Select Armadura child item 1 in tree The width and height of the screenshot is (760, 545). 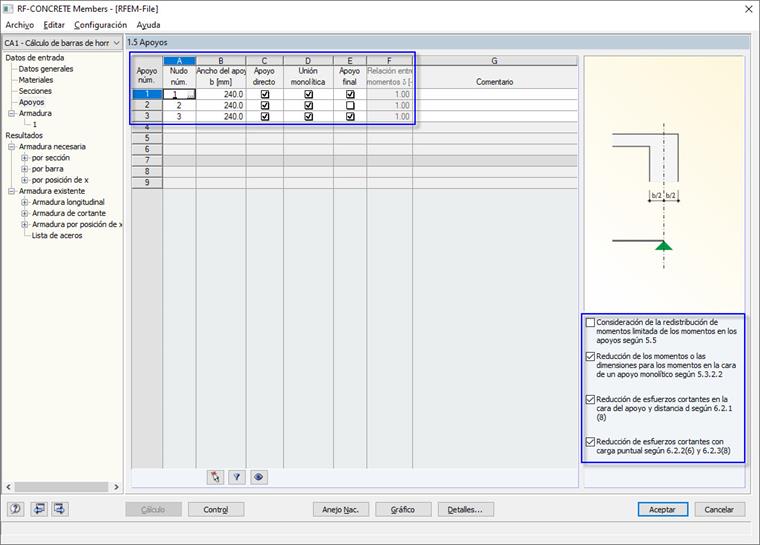coord(34,125)
